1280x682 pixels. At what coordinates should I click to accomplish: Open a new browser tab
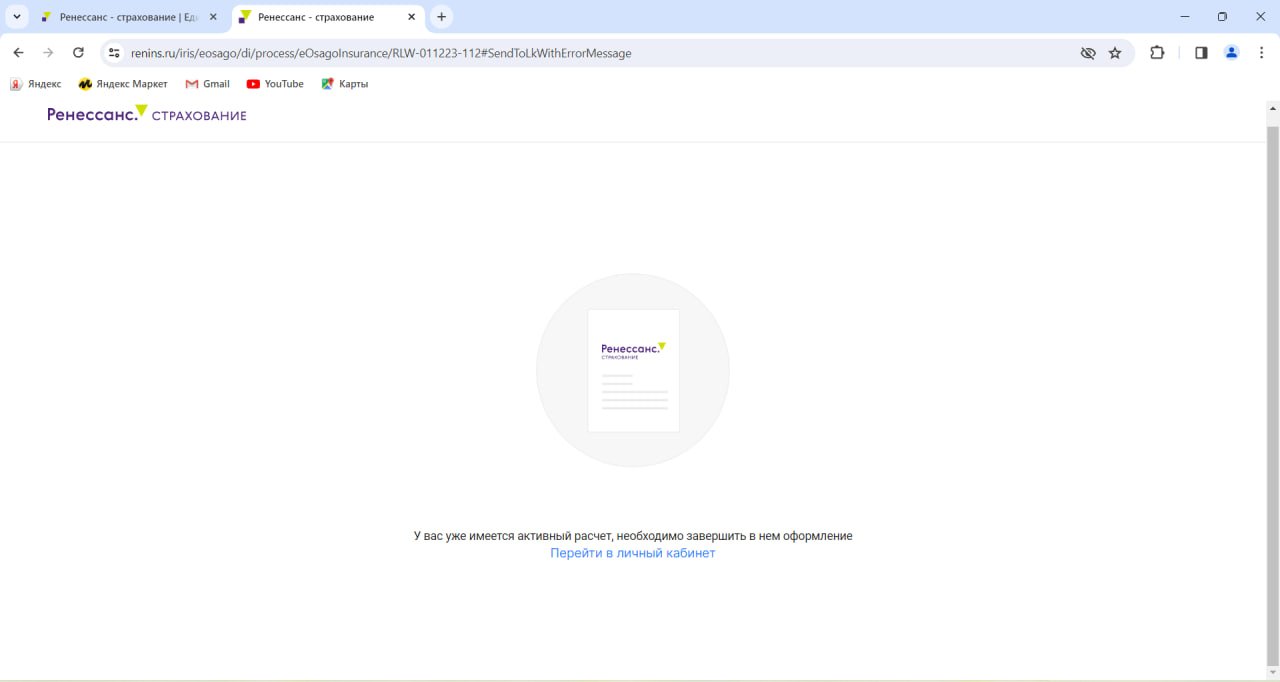click(441, 17)
